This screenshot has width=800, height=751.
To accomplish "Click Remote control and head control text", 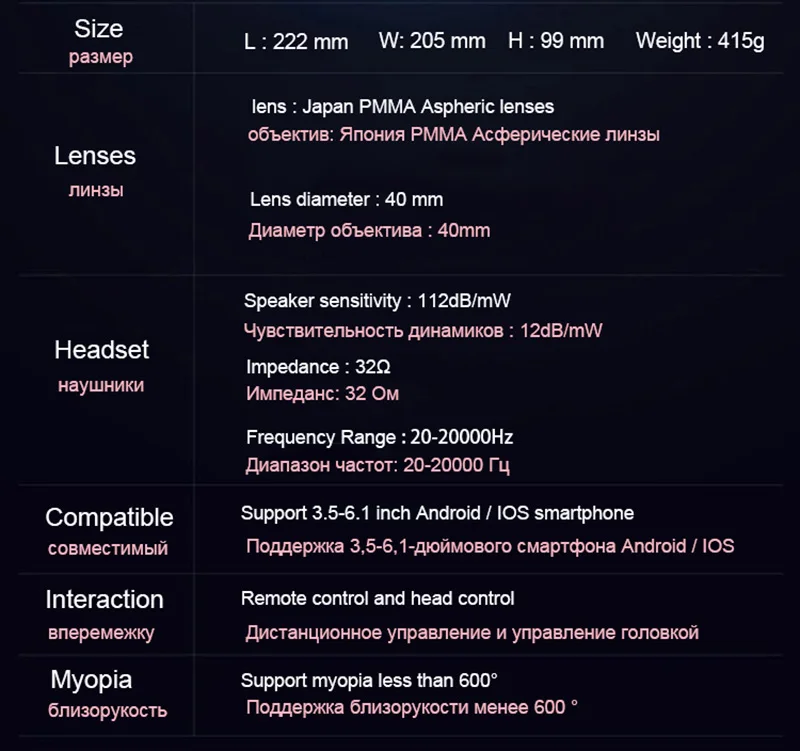I will (377, 598).
